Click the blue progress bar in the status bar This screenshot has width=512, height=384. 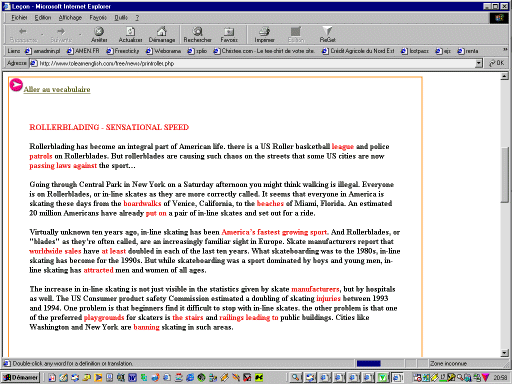pos(368,363)
